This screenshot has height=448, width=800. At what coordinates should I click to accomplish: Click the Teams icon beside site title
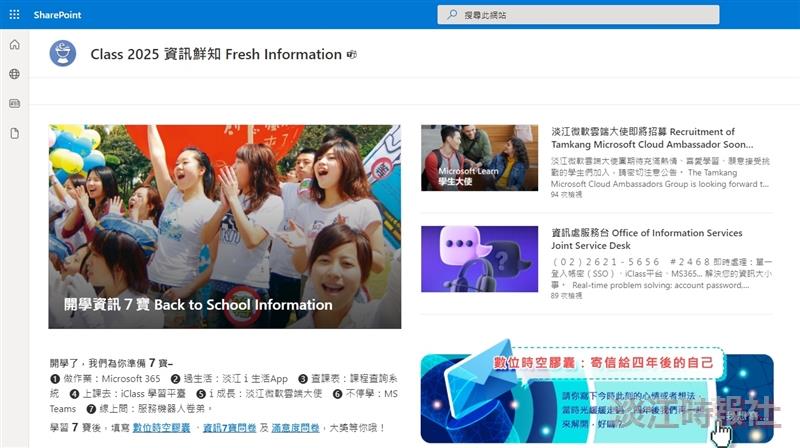pos(352,54)
